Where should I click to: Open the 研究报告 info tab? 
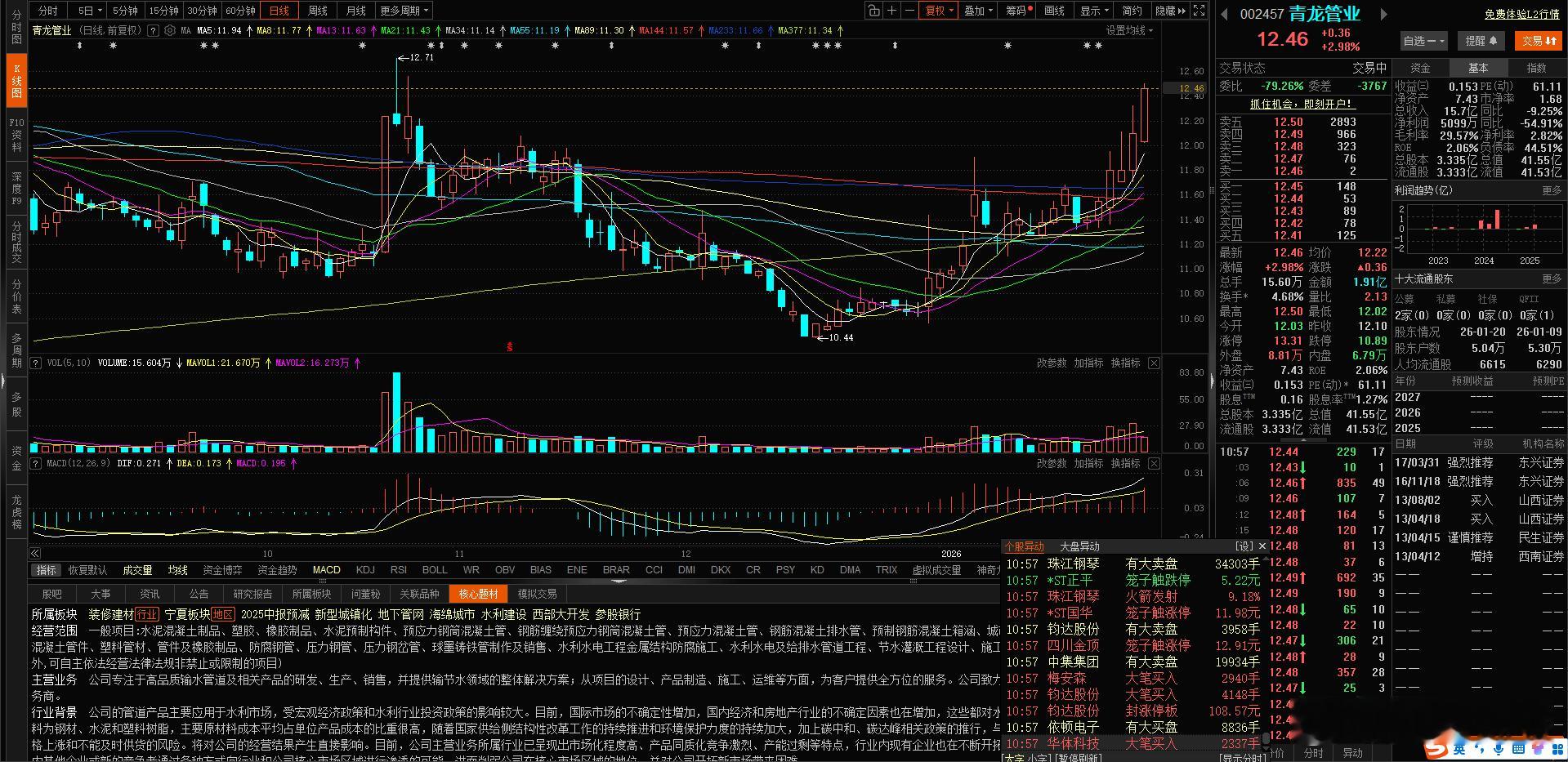252,594
